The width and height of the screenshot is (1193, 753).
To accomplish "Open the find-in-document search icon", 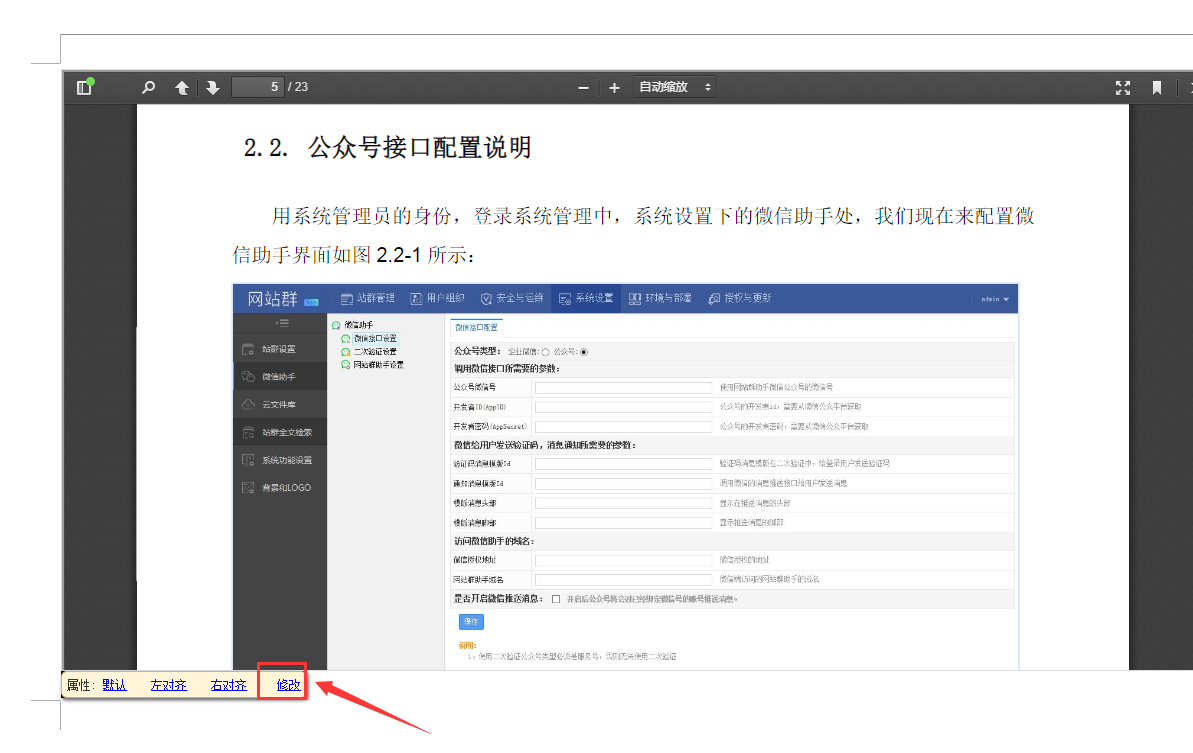I will (x=148, y=87).
